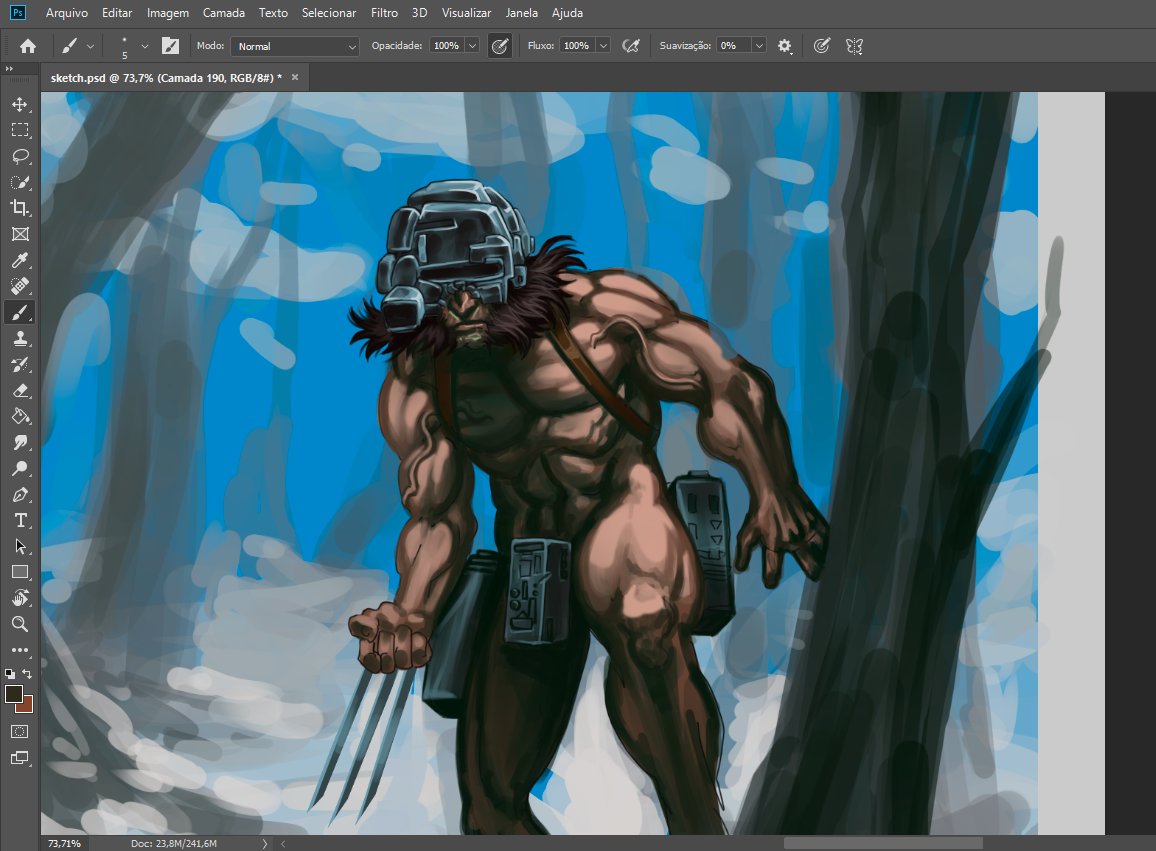1156x851 pixels.
Task: Select the Eraser tool
Action: click(20, 391)
